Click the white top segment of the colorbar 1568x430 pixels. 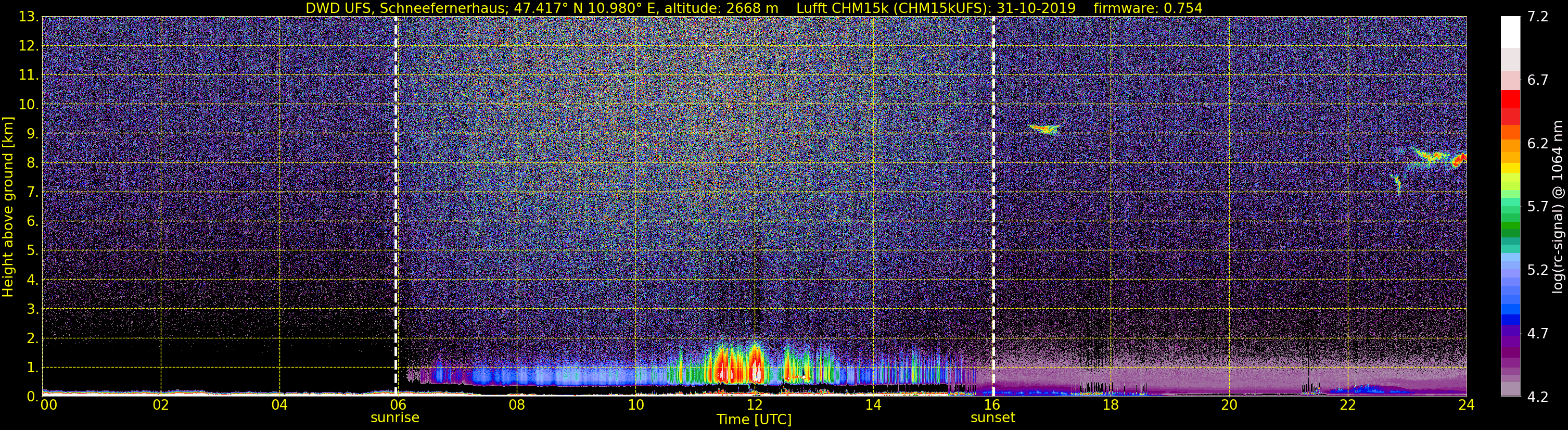coord(1510,32)
